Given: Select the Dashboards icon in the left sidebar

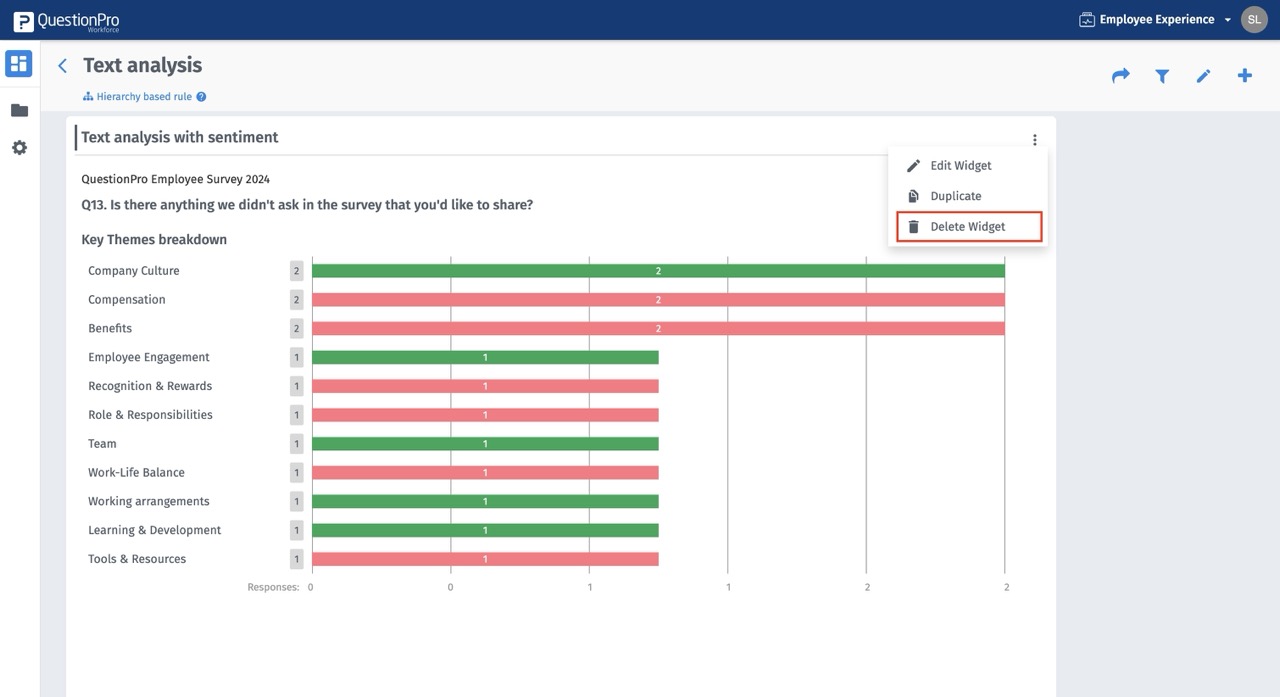Looking at the screenshot, I should click(x=18, y=63).
